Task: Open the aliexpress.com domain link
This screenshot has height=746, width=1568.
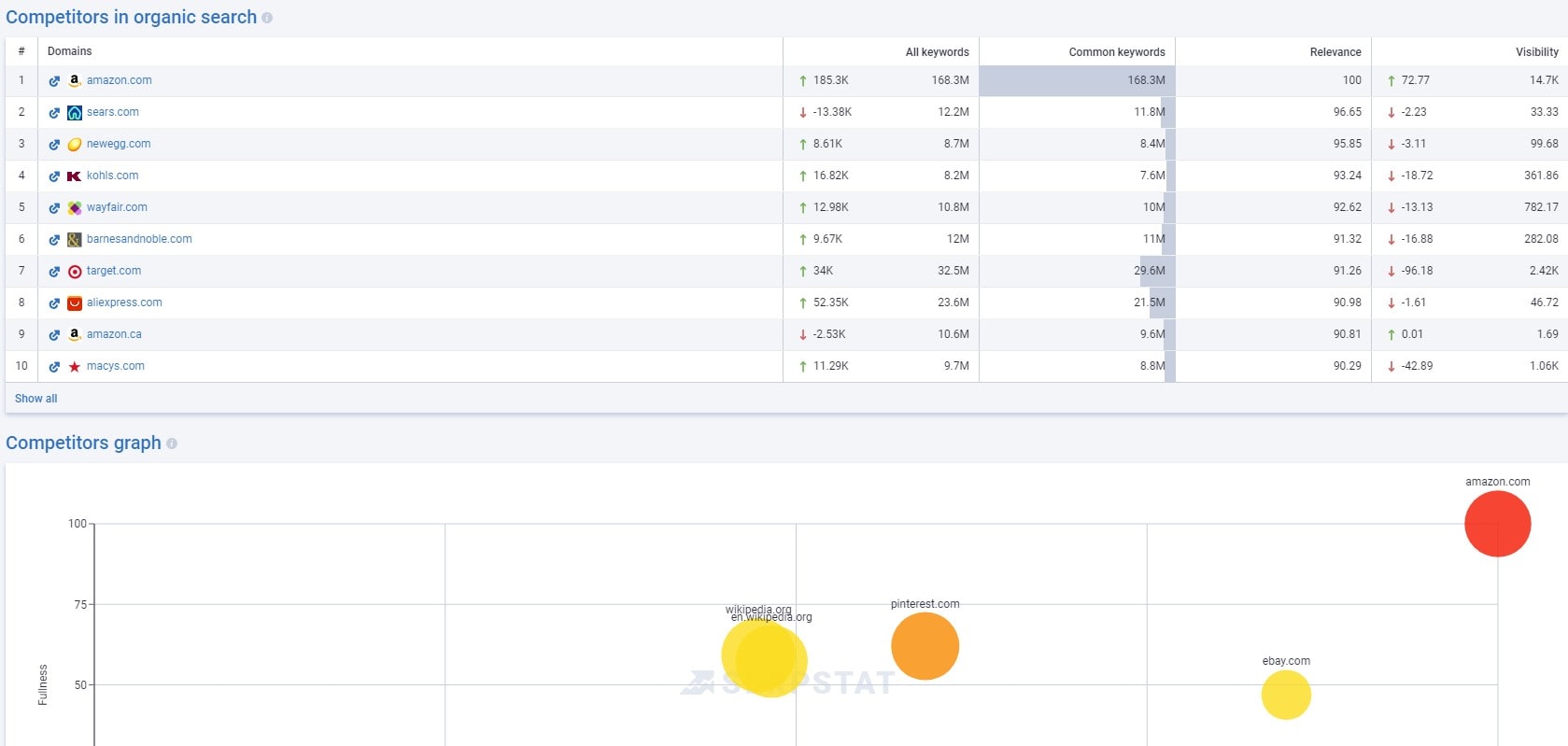Action: (124, 303)
